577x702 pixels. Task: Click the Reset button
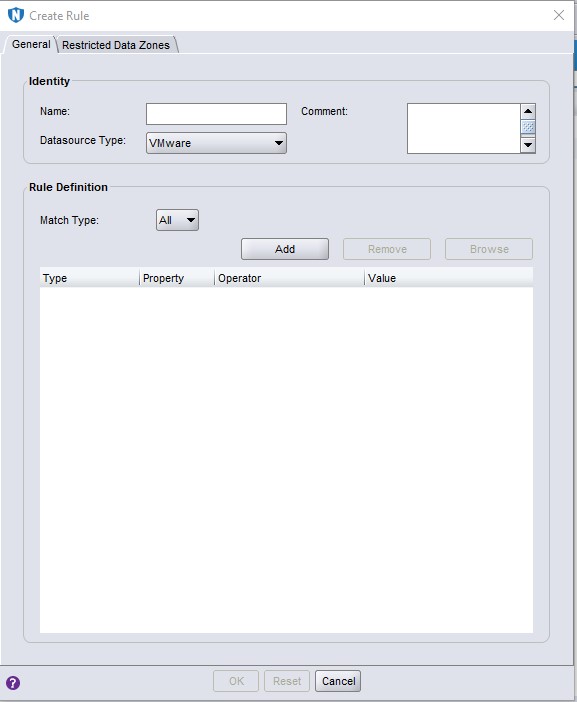[x=287, y=681]
